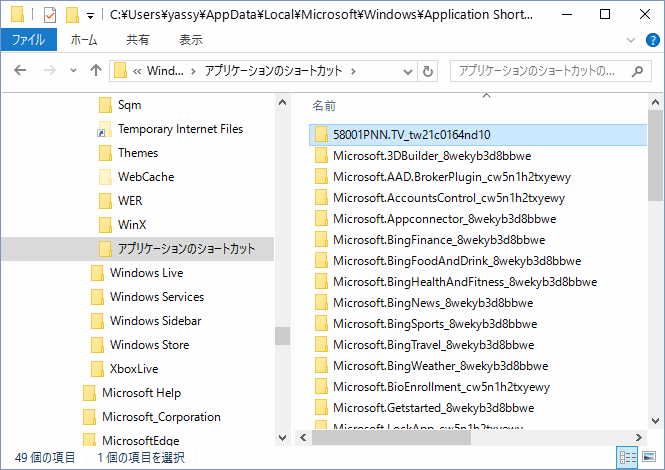665x470 pixels.
Task: Click the Wind... breadcrumb segment
Action: click(x=165, y=71)
